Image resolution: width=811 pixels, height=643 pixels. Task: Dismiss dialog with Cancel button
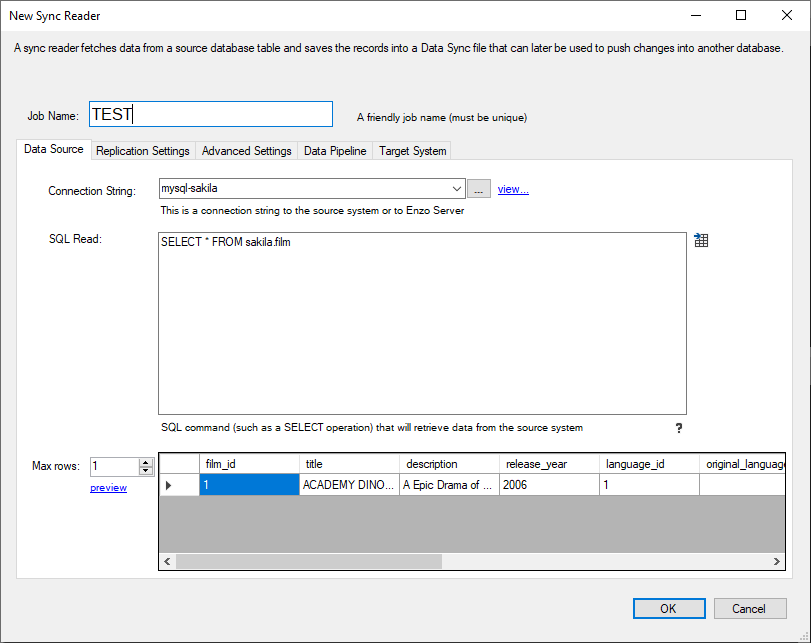pyautogui.click(x=750, y=608)
